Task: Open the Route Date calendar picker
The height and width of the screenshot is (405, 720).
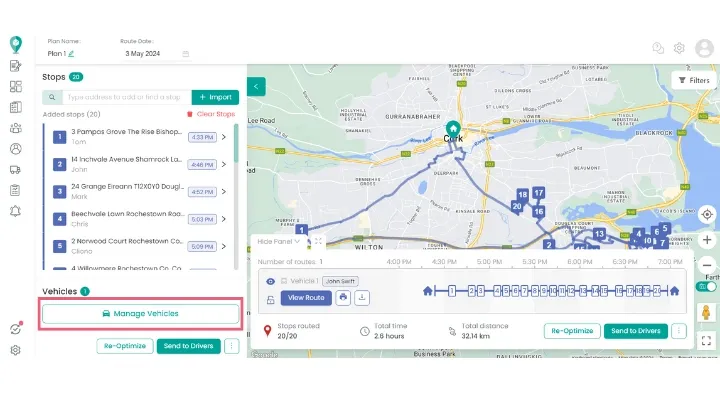Action: tap(186, 53)
